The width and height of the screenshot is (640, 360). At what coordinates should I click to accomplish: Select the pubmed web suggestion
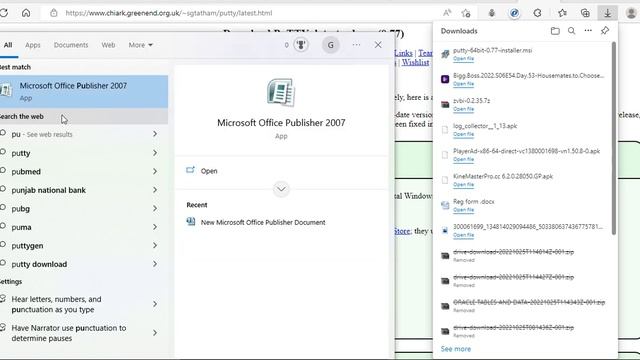tap(26, 171)
